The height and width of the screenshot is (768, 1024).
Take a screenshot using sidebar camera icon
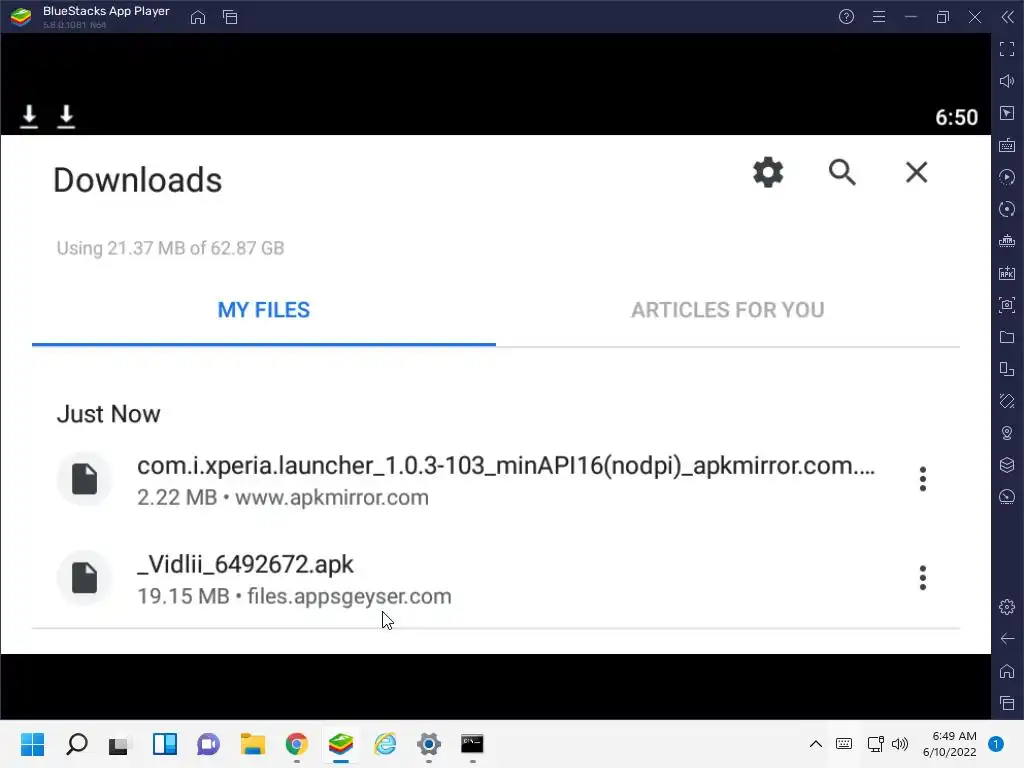1007,305
